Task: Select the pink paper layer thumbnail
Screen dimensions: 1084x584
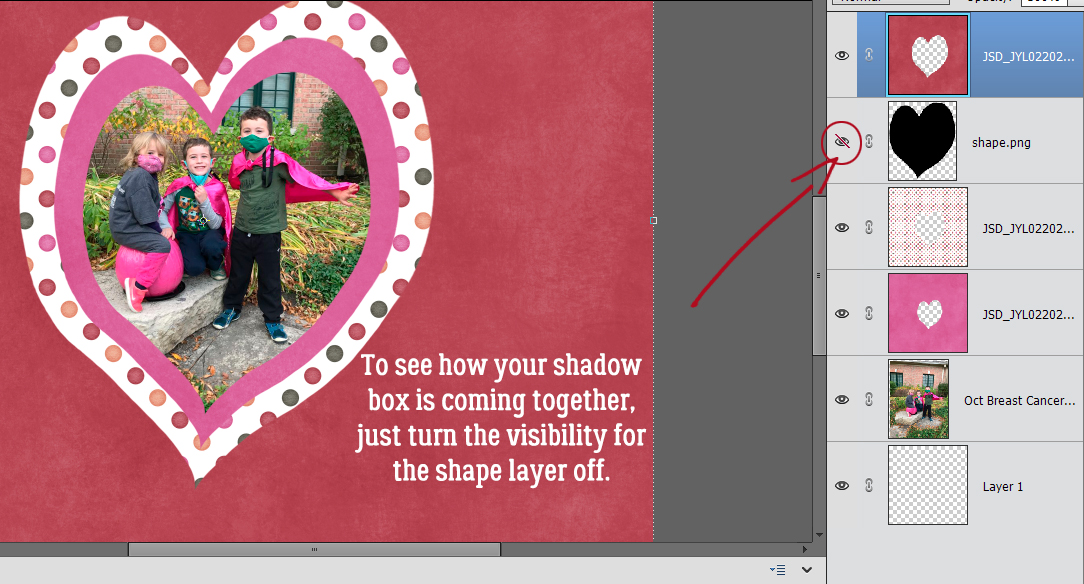Action: pyautogui.click(x=928, y=313)
